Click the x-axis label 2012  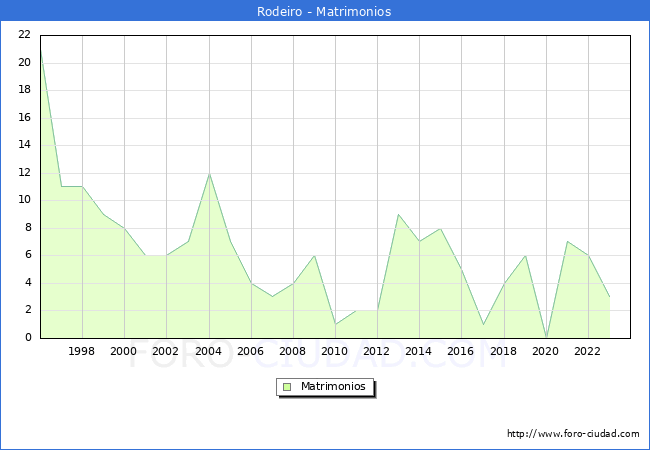[376, 351]
